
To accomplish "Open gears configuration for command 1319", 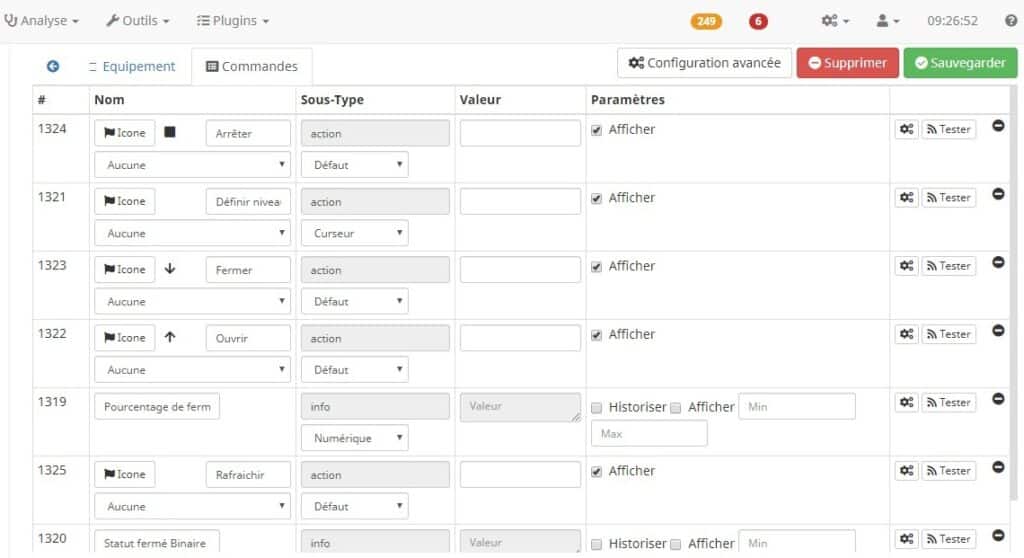I will 906,402.
